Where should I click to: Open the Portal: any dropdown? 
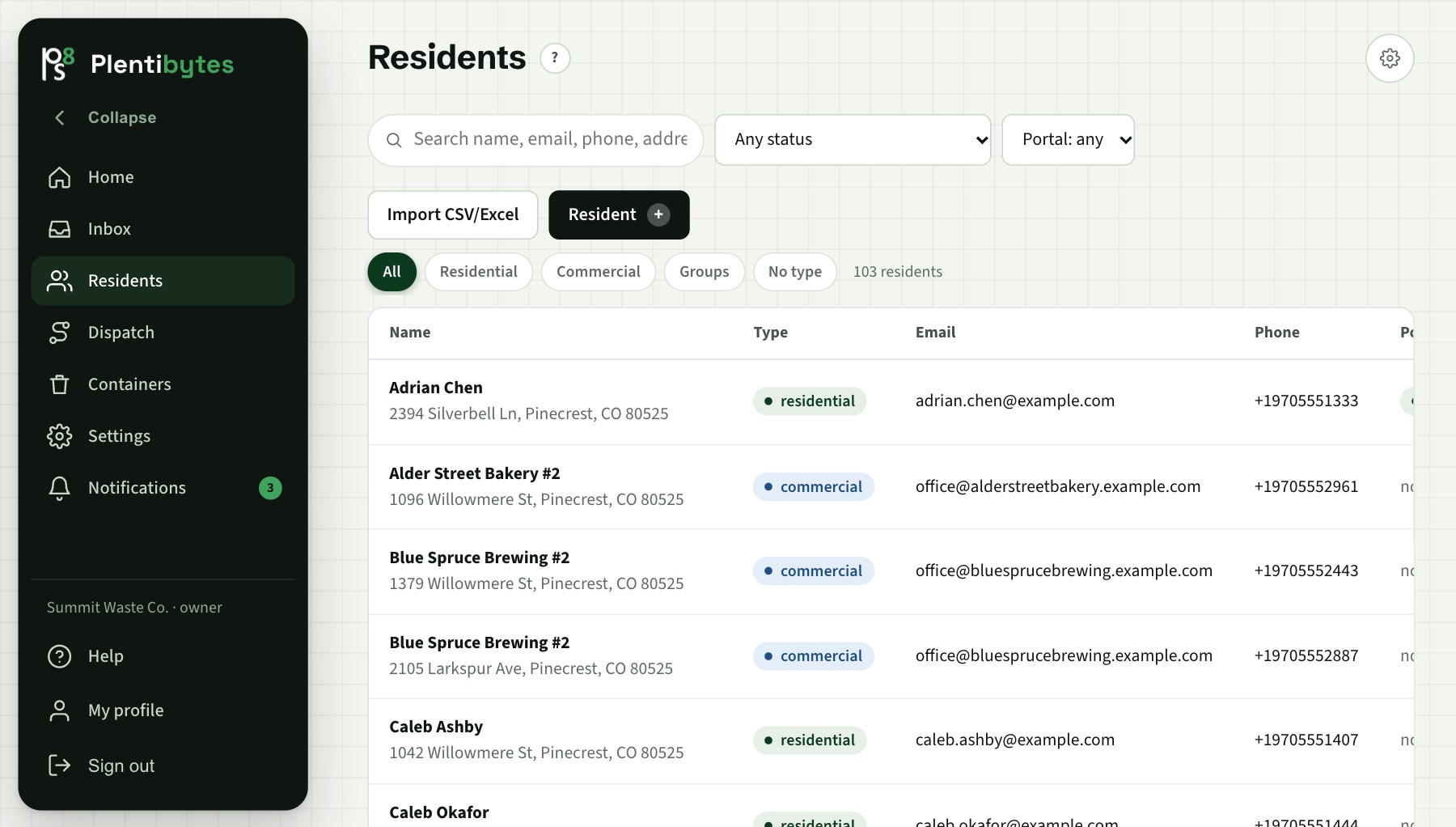1068,140
